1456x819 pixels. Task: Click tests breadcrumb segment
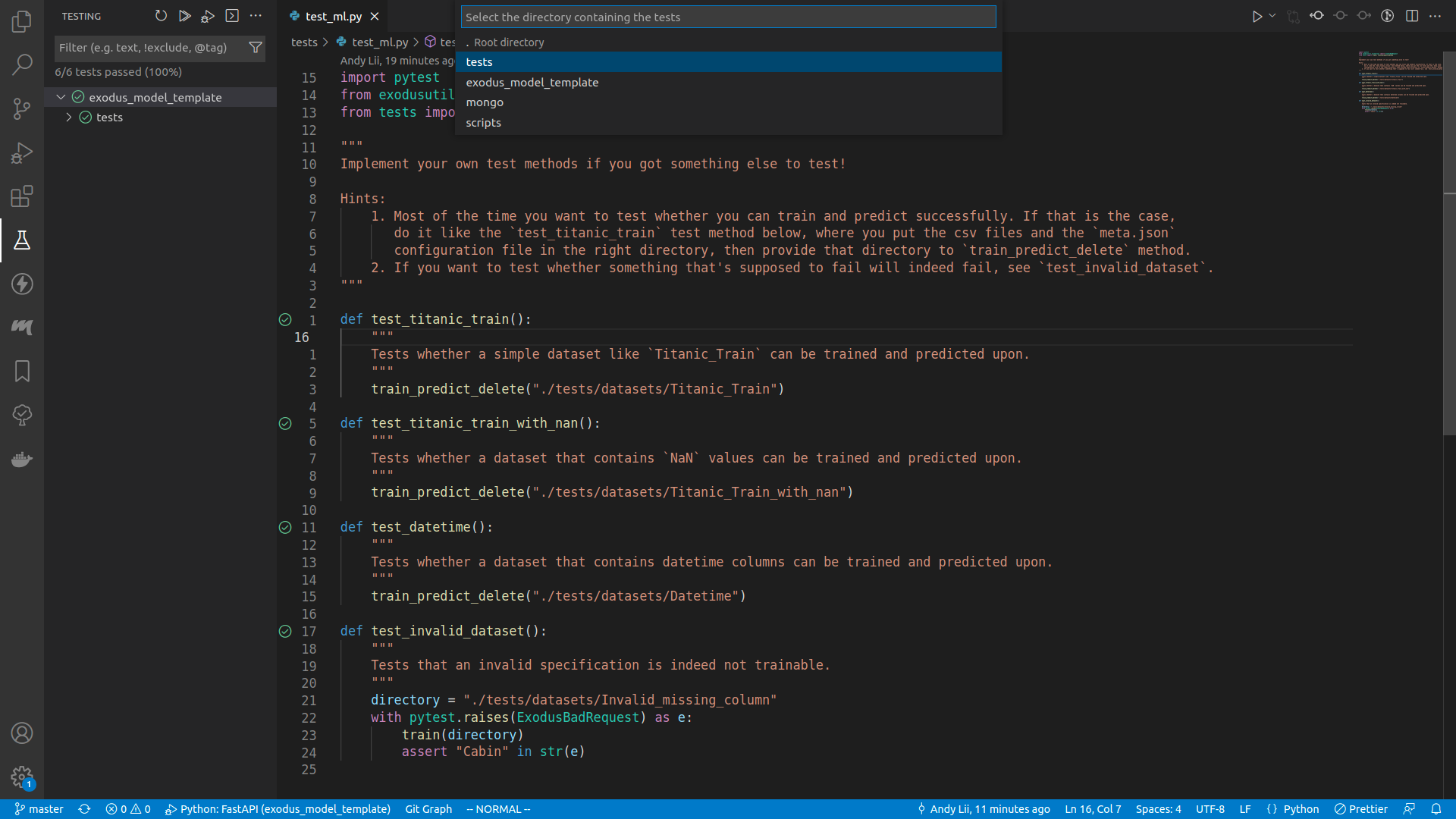click(x=304, y=42)
